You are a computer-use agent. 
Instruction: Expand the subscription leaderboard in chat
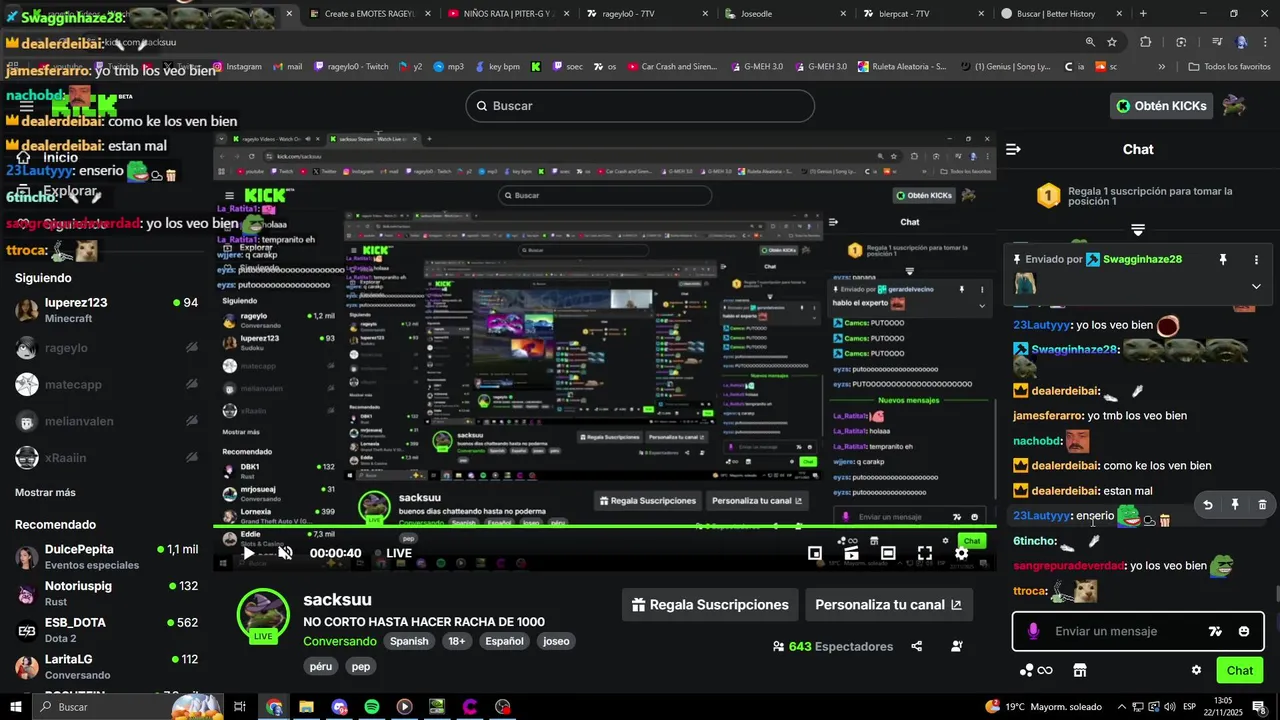click(1138, 230)
